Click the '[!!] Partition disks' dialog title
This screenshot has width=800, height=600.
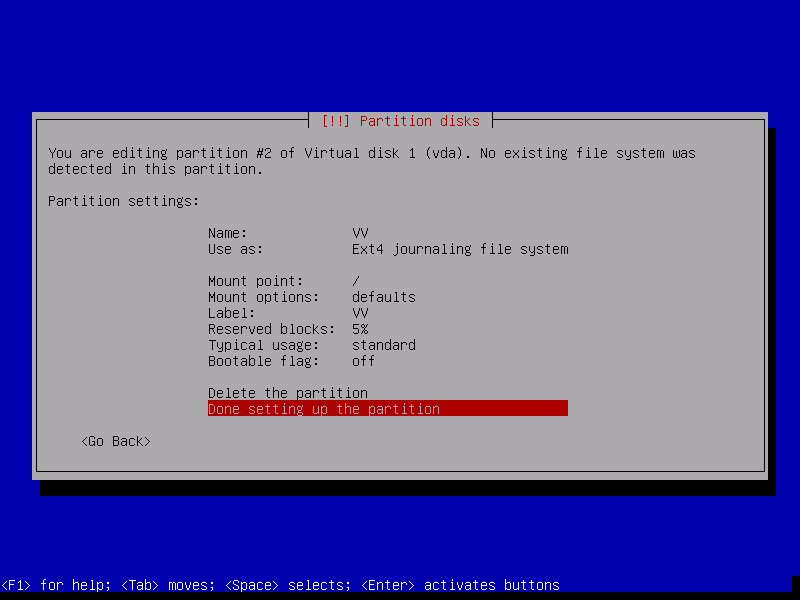400,121
